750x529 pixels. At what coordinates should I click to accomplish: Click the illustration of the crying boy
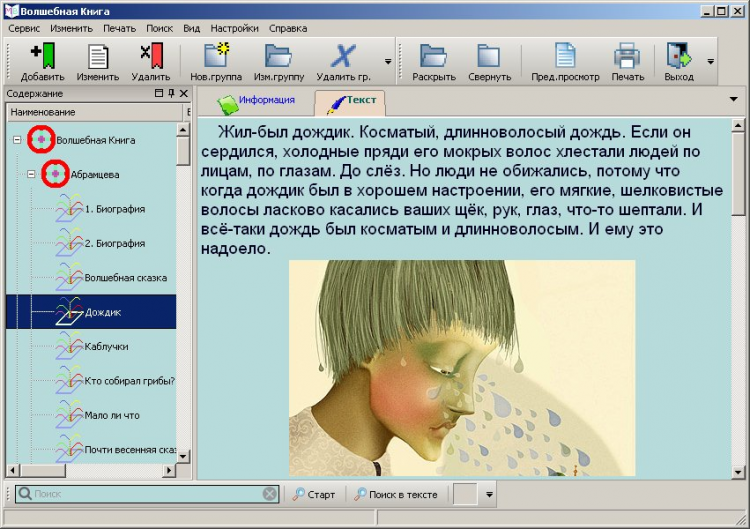[x=462, y=368]
